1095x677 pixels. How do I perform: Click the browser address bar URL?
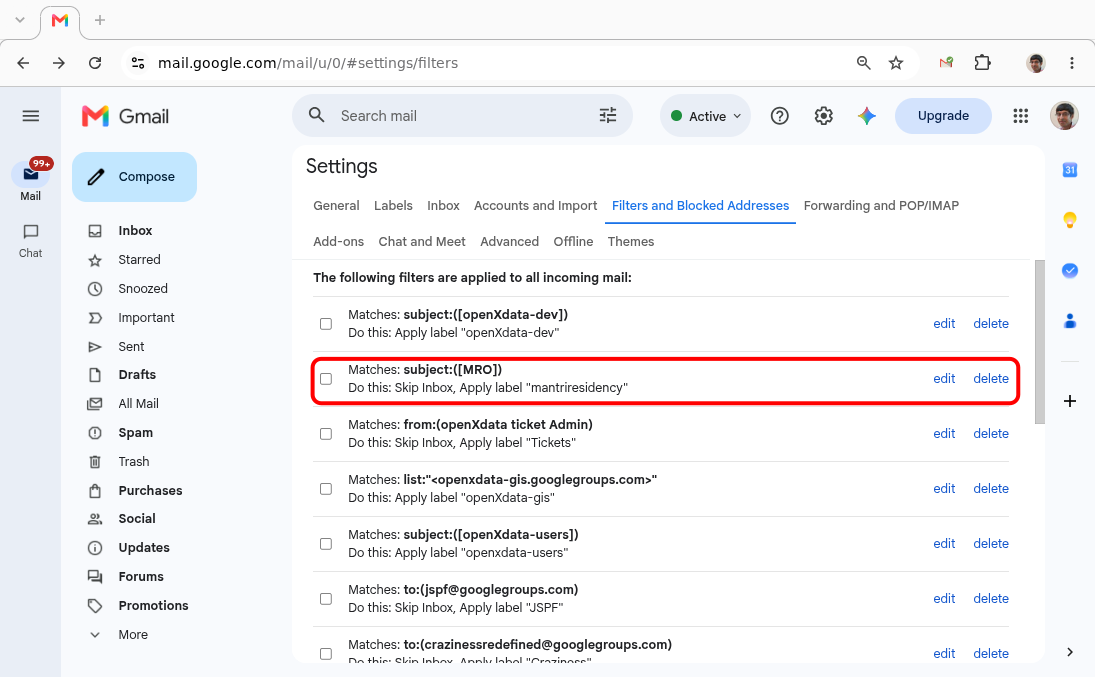click(308, 63)
